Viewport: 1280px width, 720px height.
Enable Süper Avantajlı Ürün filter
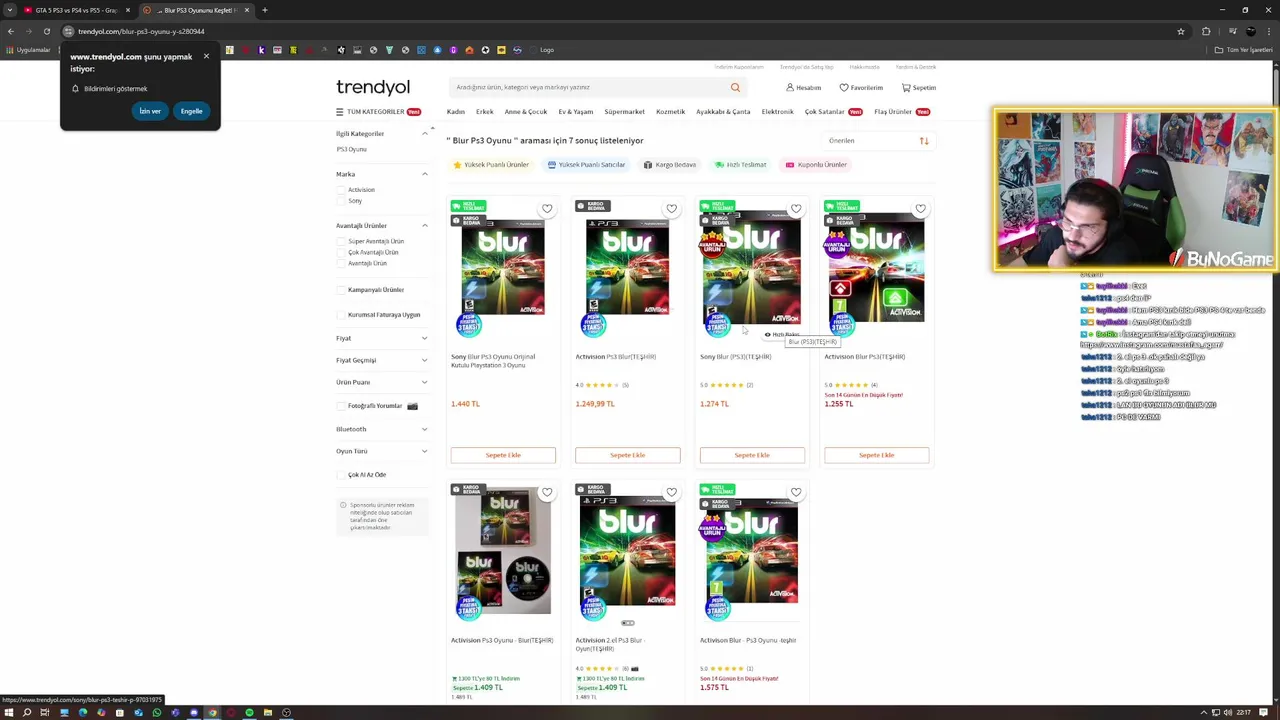point(341,241)
